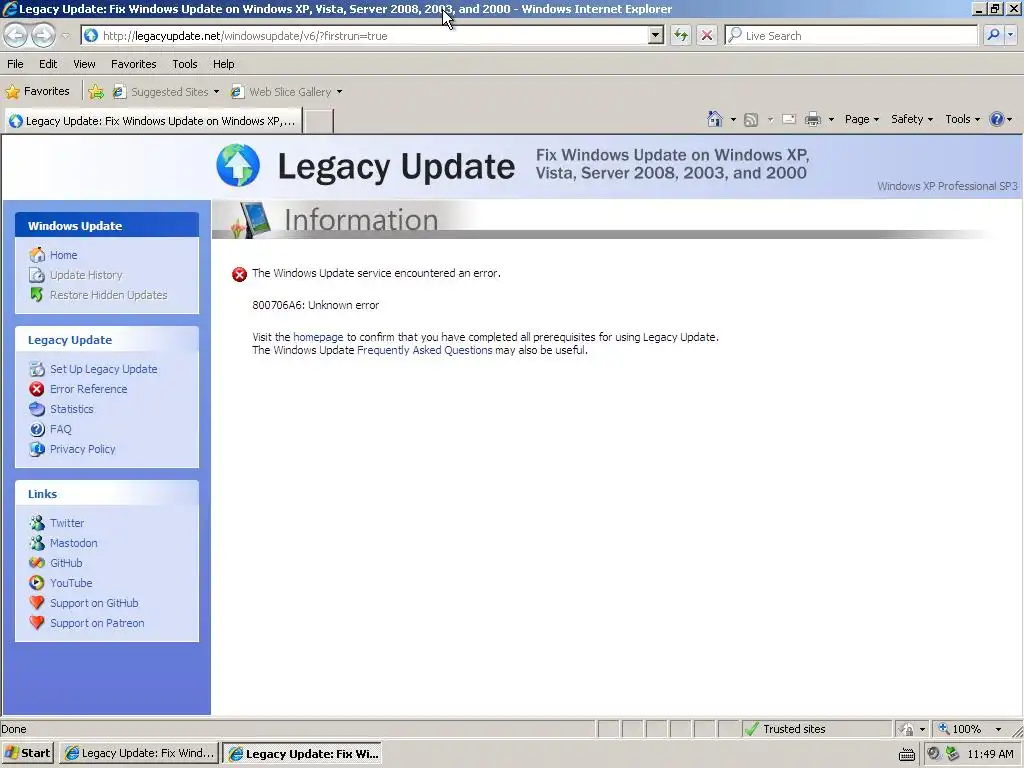
Task: Click the GitHub sidebar icon
Action: (37, 562)
